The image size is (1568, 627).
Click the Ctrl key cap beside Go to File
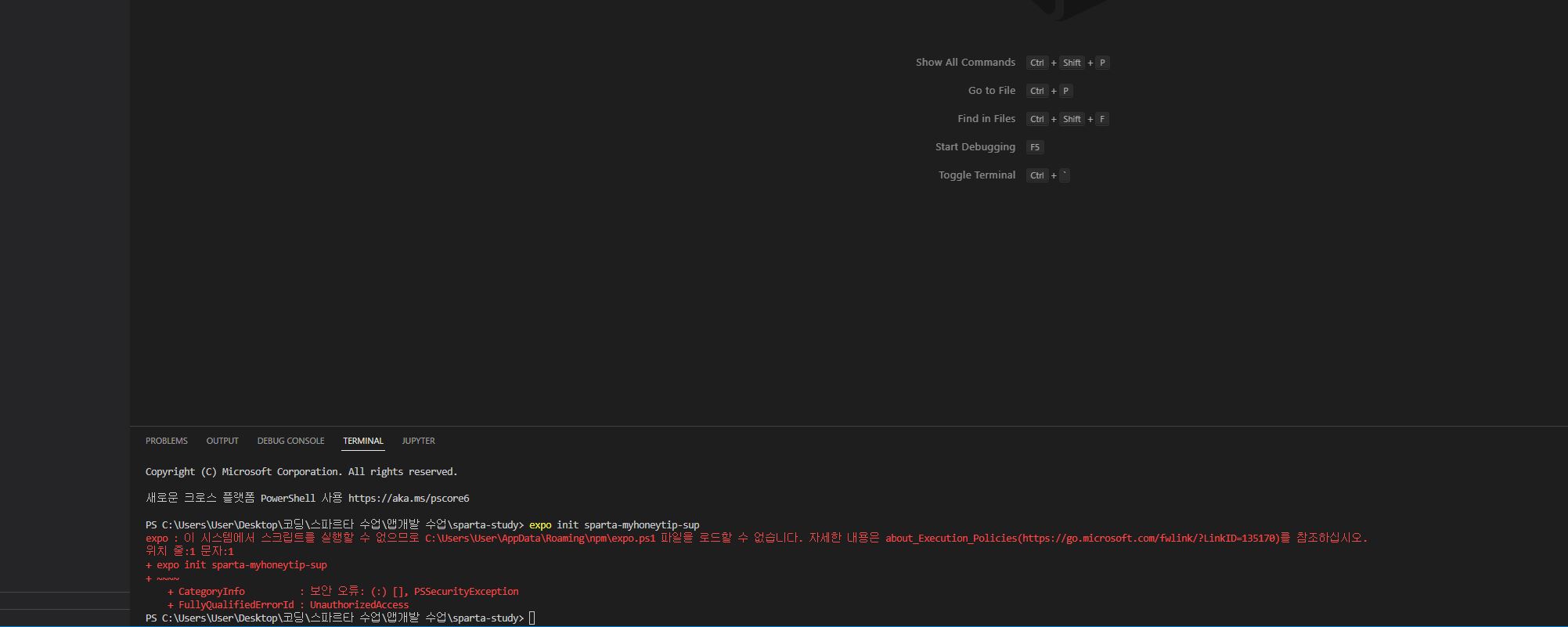[x=1036, y=91]
